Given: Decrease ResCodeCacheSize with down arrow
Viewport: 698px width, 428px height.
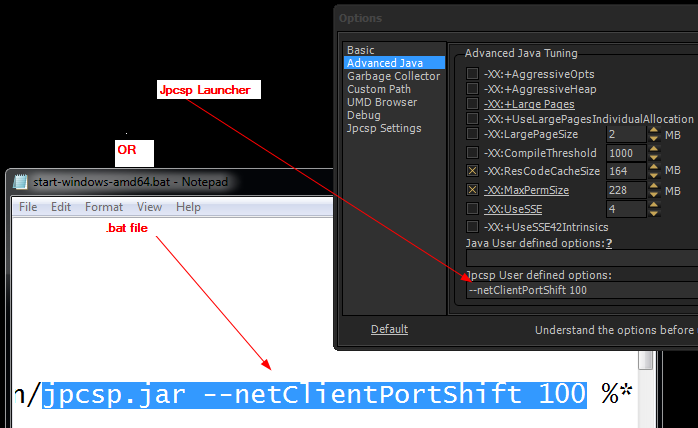Looking at the screenshot, I should pos(653,175).
